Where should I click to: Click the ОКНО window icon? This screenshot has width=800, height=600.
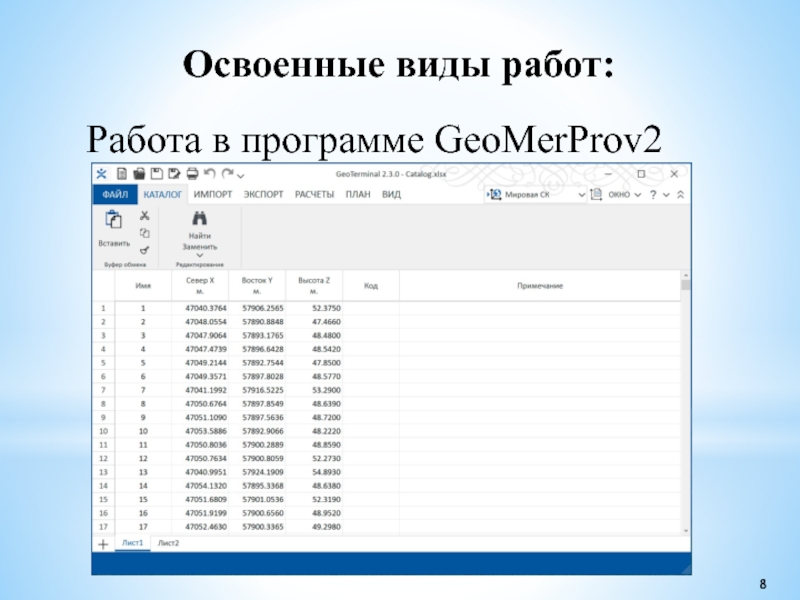point(596,194)
